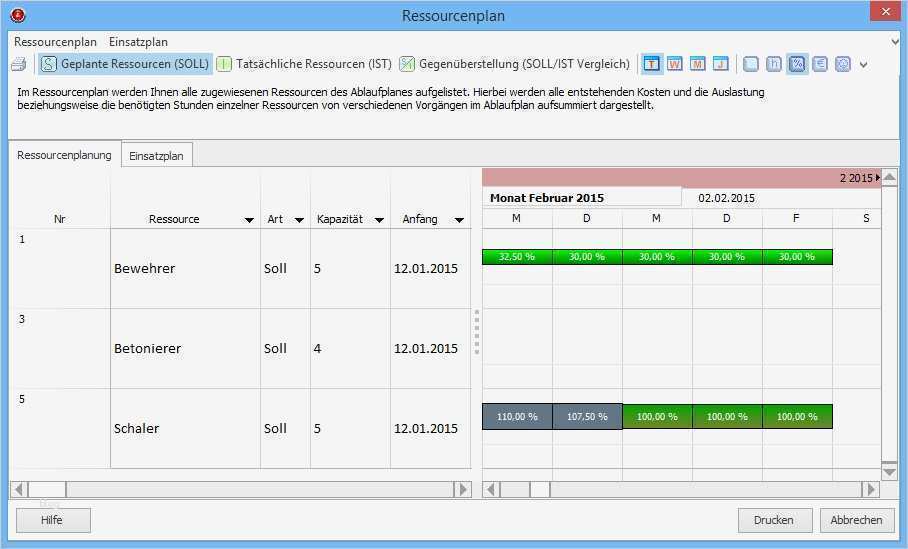Show values in hours (h) icon
The width and height of the screenshot is (908, 549).
click(x=774, y=64)
